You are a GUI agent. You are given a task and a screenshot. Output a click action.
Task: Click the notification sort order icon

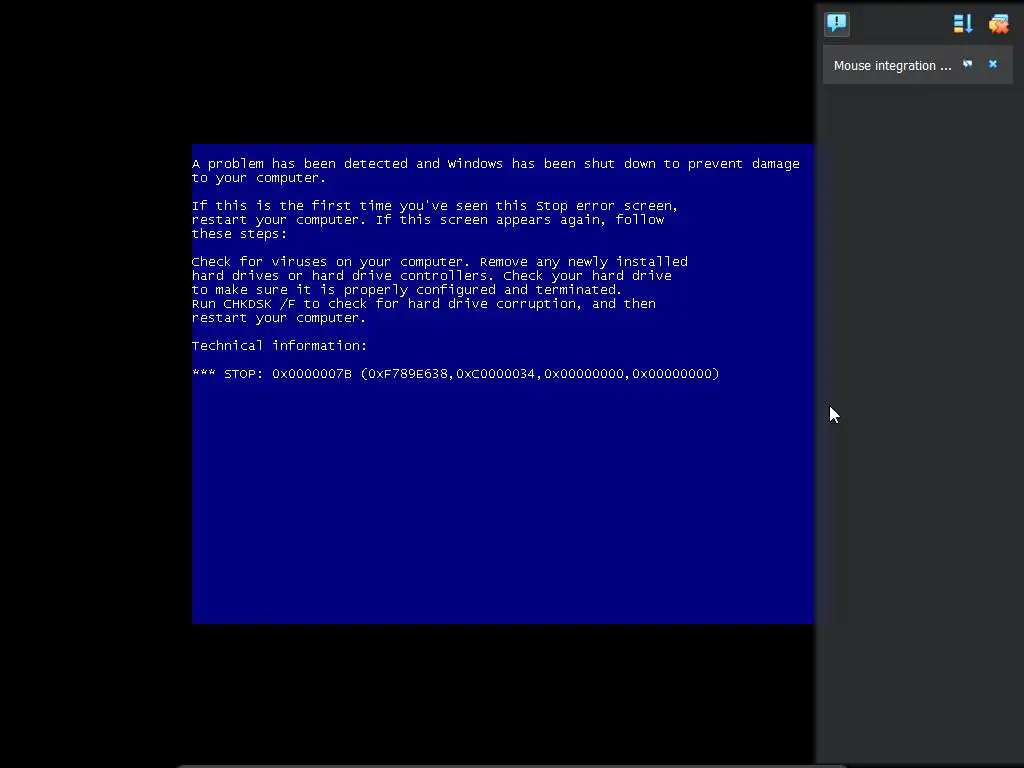pos(963,24)
